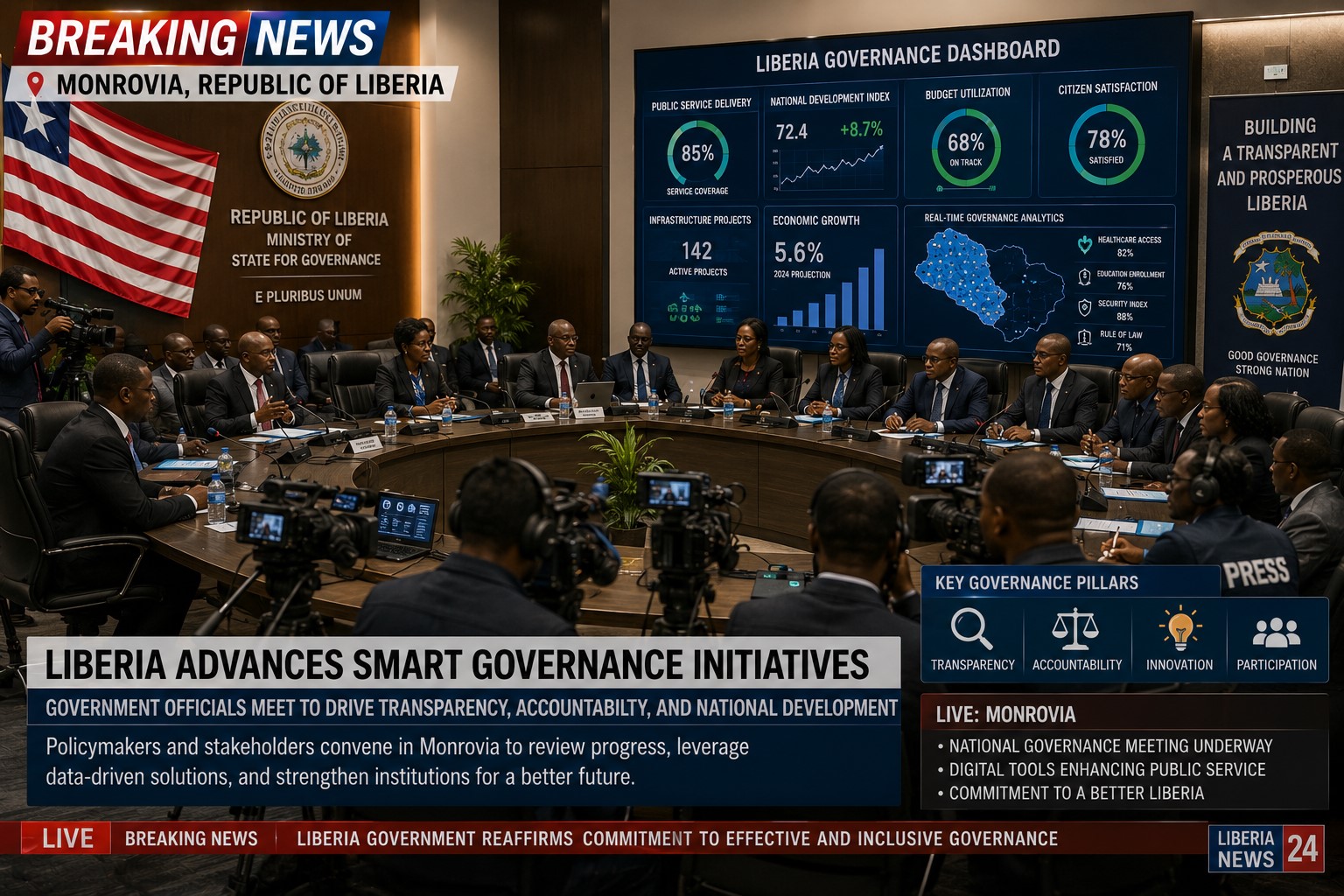Click the TRANSPARENCY pillar label
This screenshot has width=1344, height=896.
pyautogui.click(x=972, y=665)
